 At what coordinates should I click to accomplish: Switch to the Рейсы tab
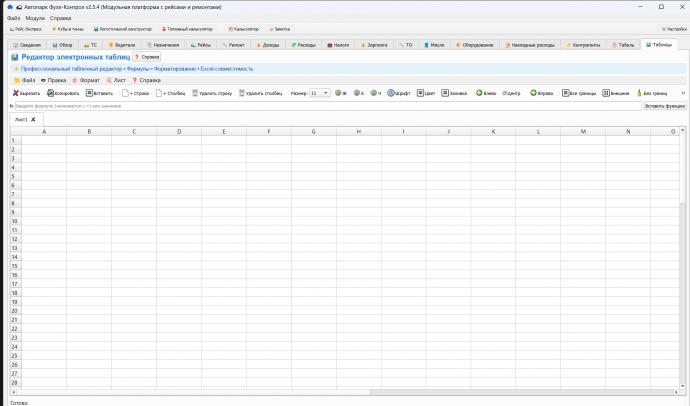[201, 45]
